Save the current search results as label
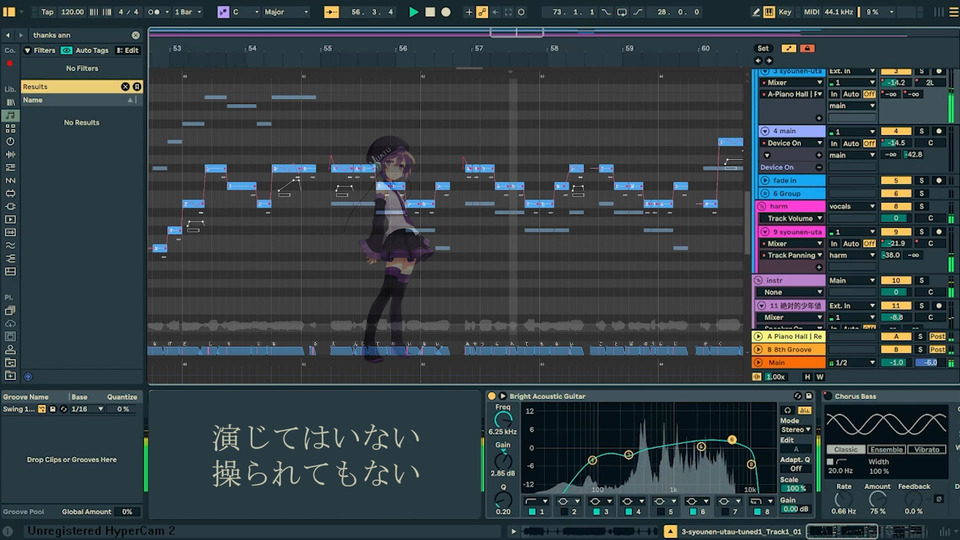 click(x=137, y=87)
